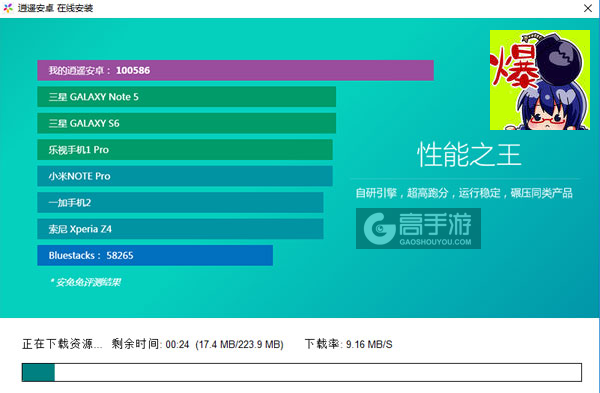
Task: Click the 小米NOTE Pro bar
Action: pos(185,176)
